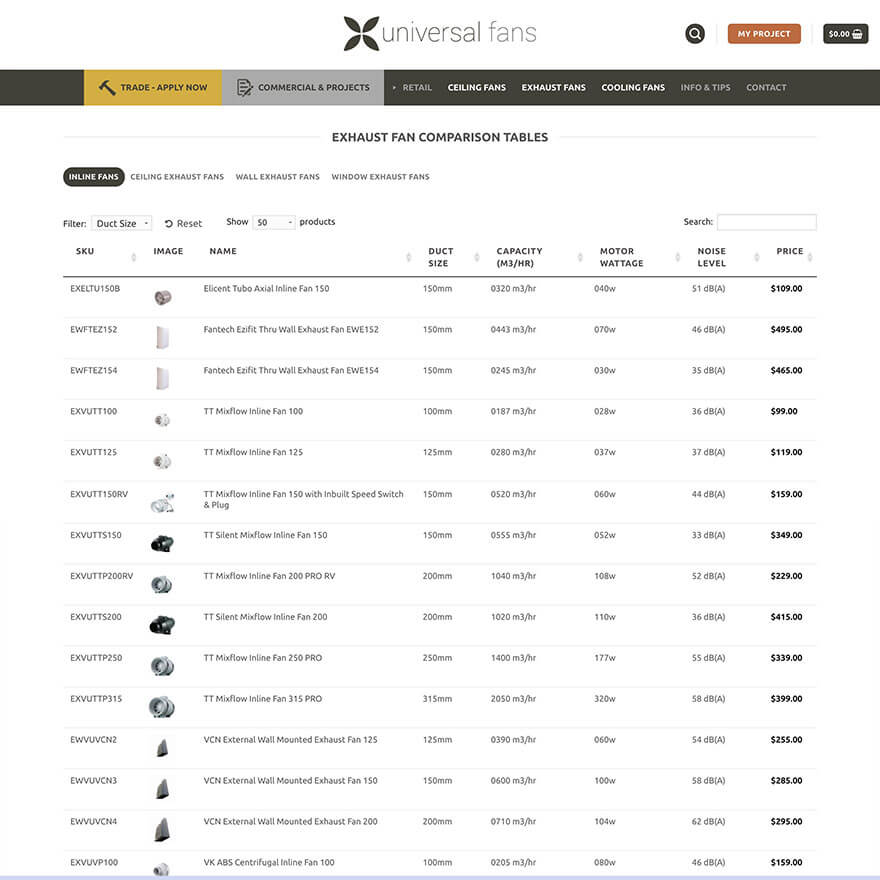Select the Inline Fans filter pill
The width and height of the screenshot is (880, 880).
pyautogui.click(x=93, y=176)
